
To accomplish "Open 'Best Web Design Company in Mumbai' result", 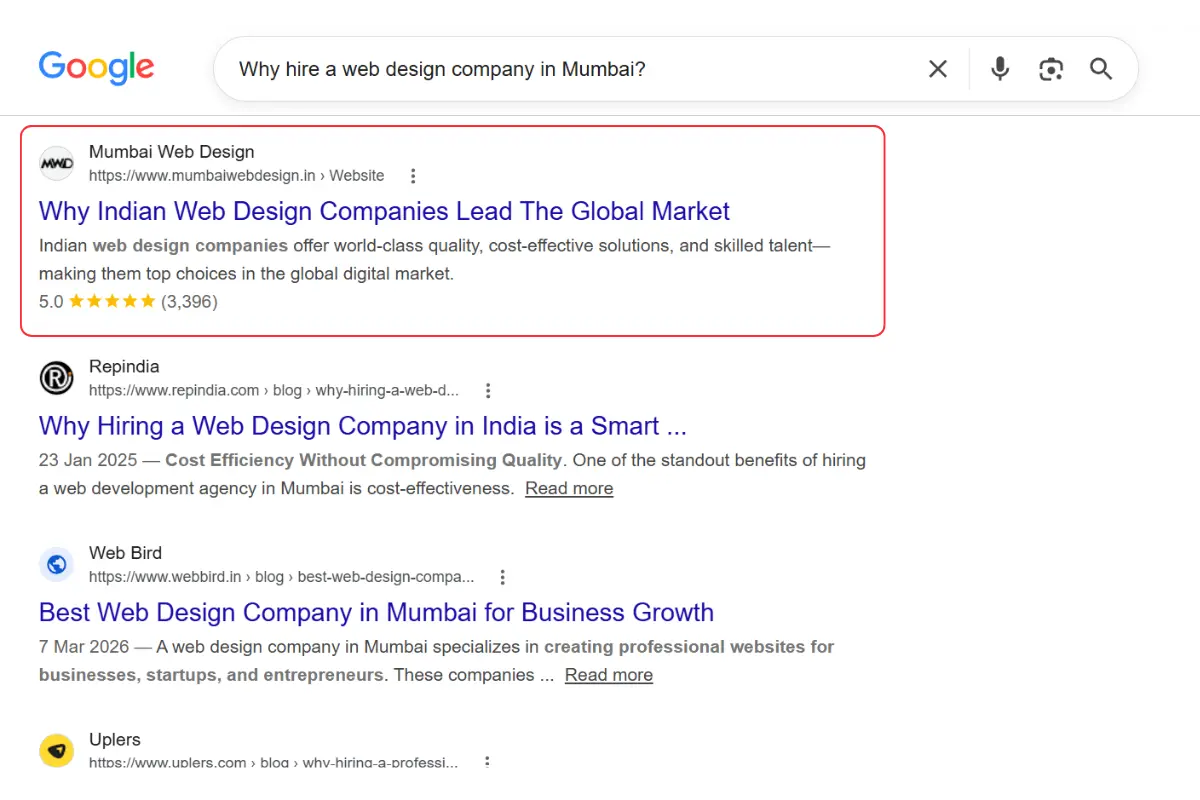I will (376, 612).
